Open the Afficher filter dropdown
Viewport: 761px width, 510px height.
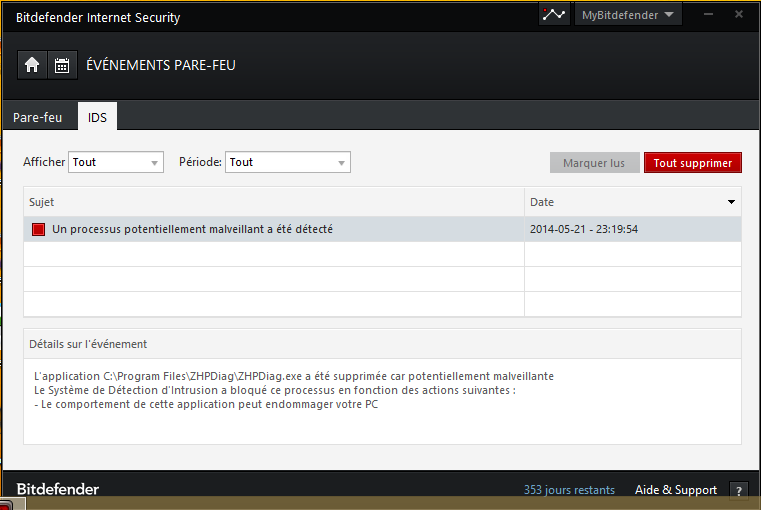[116, 162]
